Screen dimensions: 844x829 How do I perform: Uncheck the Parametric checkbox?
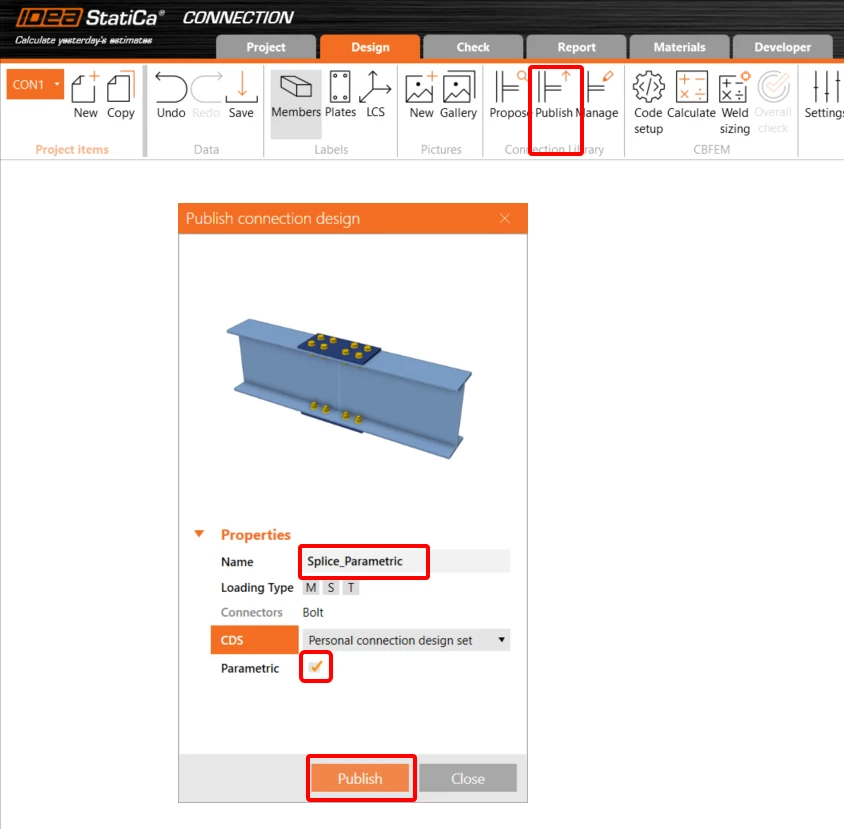click(316, 667)
